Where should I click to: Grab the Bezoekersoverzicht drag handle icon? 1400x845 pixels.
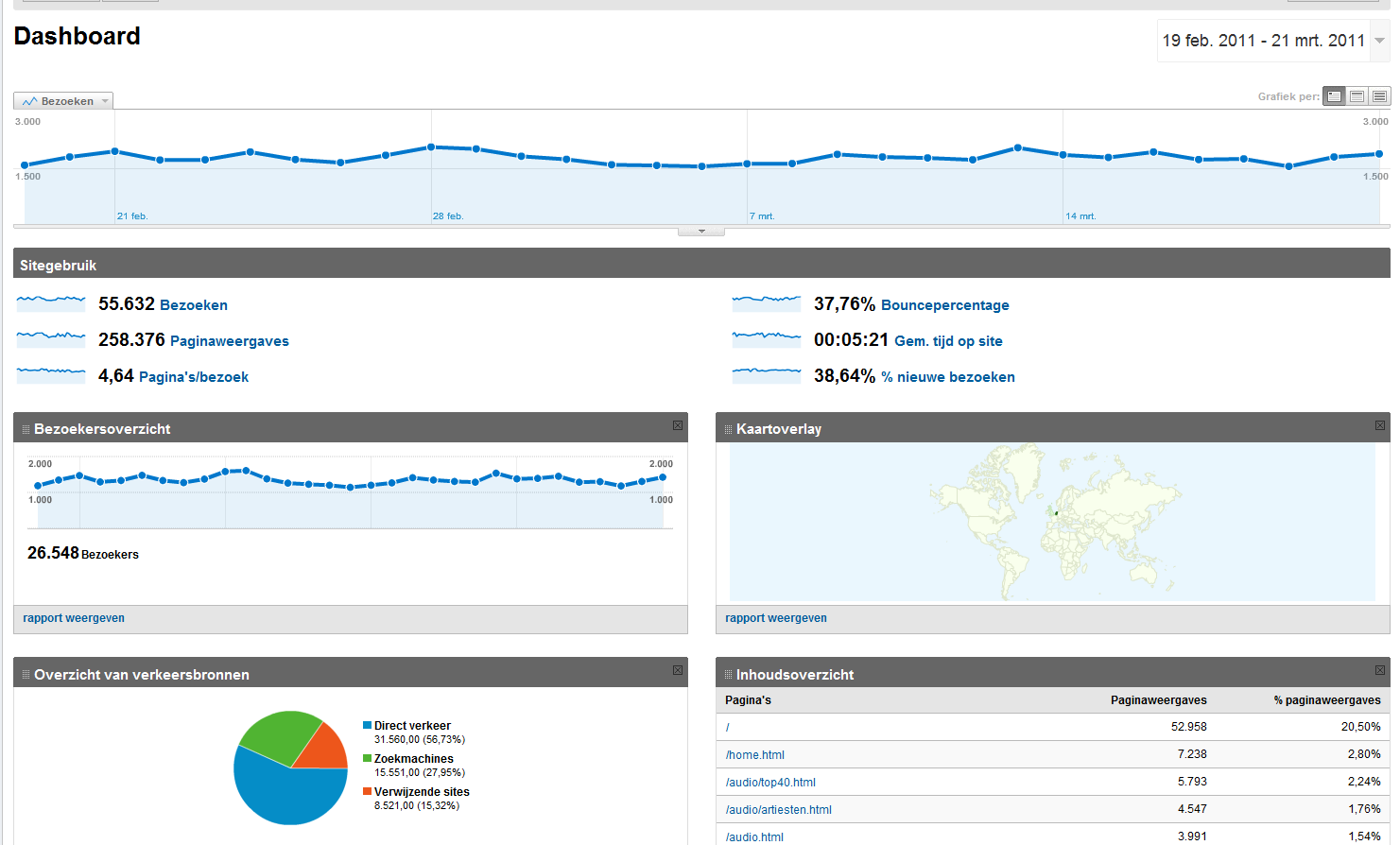point(26,429)
